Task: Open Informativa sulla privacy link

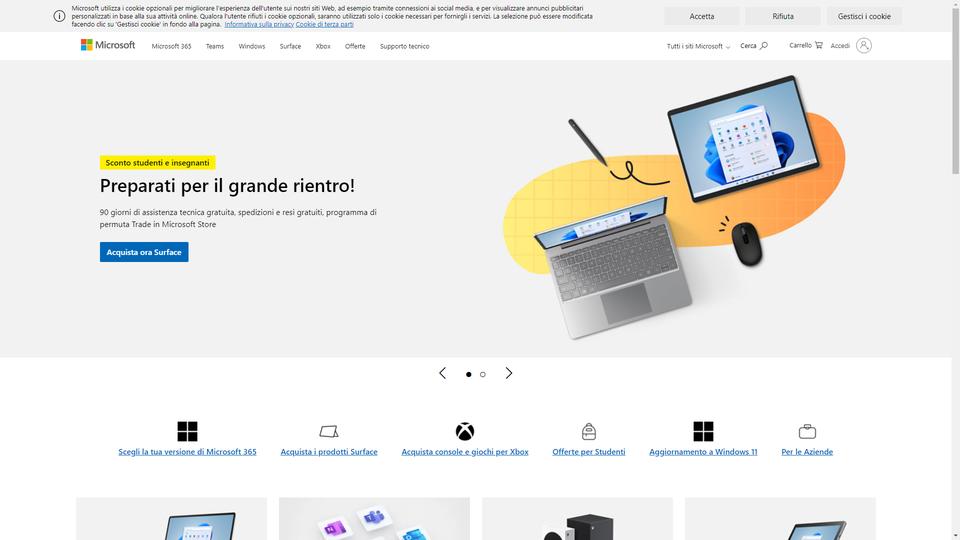Action: [259, 24]
